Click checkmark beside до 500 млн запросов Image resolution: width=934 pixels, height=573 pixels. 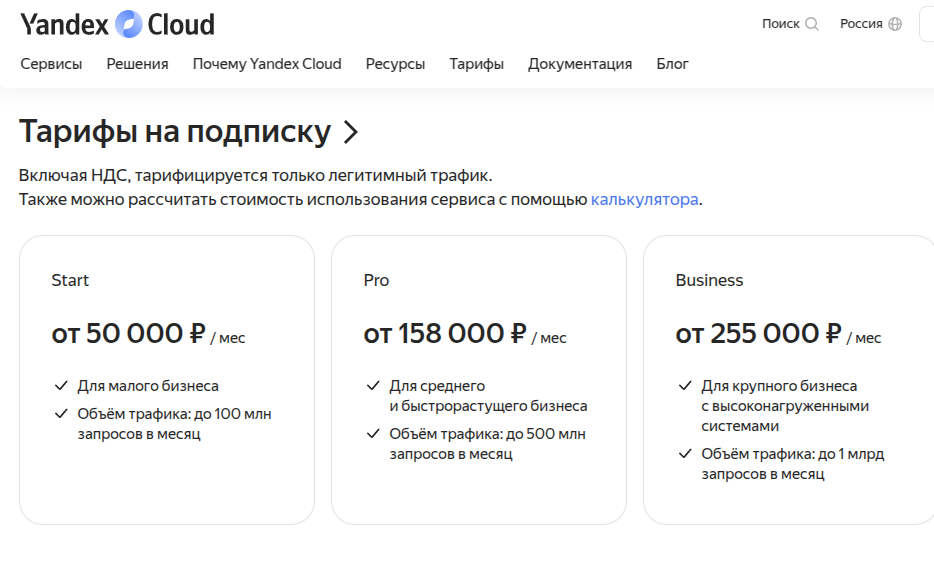pyautogui.click(x=373, y=434)
